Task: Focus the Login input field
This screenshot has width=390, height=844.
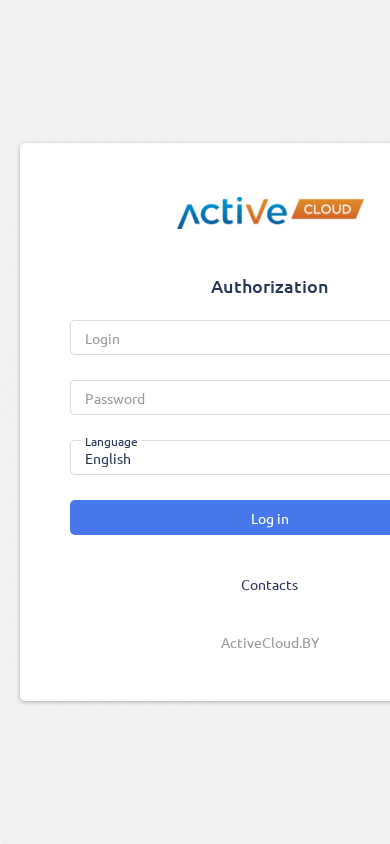Action: [230, 338]
